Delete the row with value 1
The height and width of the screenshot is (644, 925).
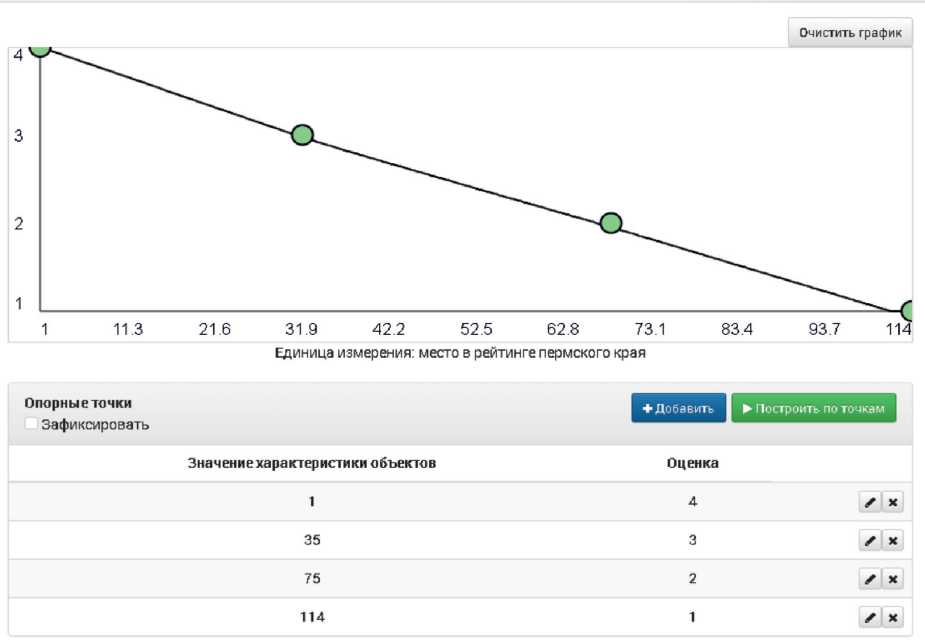pyautogui.click(x=893, y=502)
